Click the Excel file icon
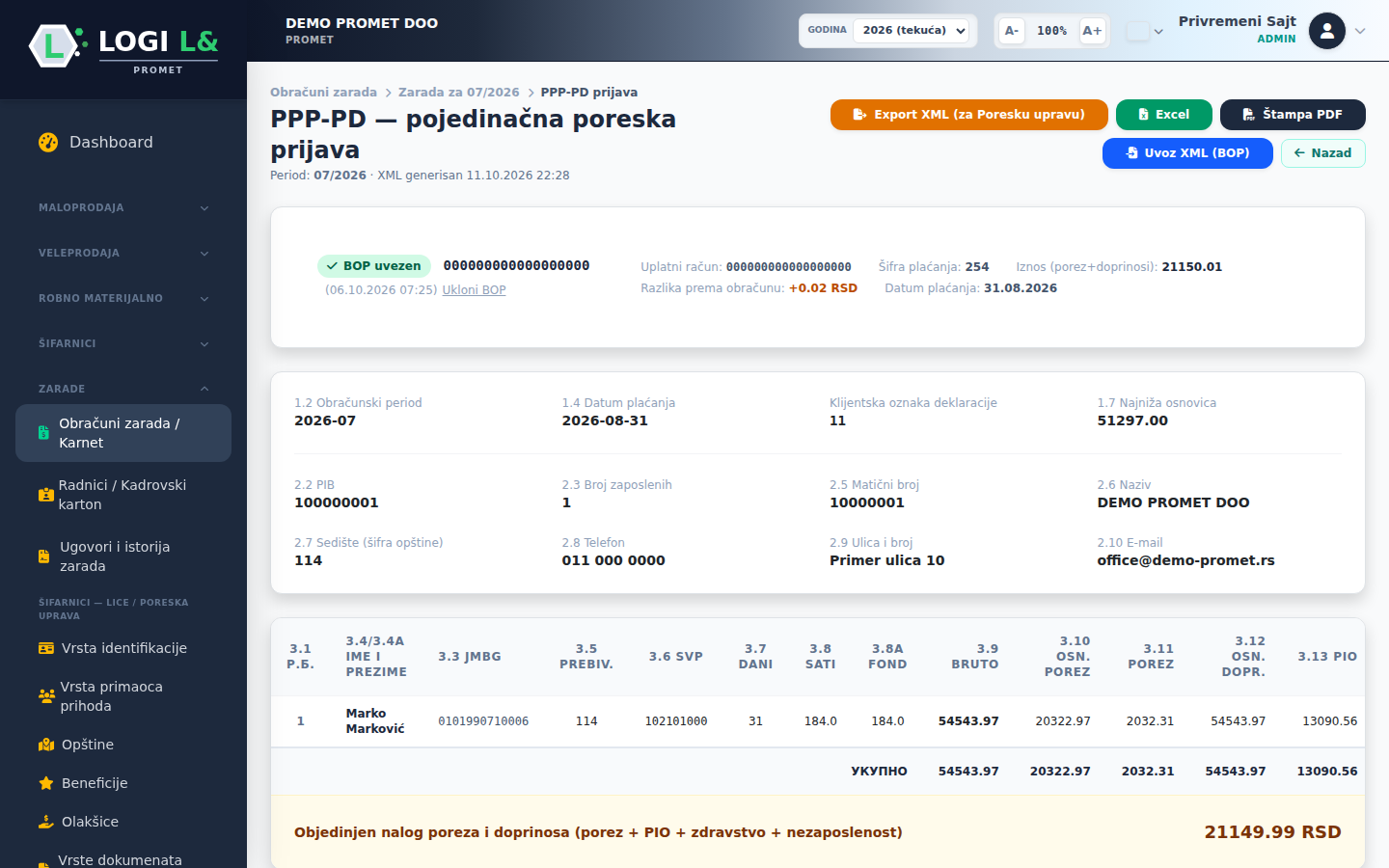The height and width of the screenshot is (868, 1389). coord(1143,115)
